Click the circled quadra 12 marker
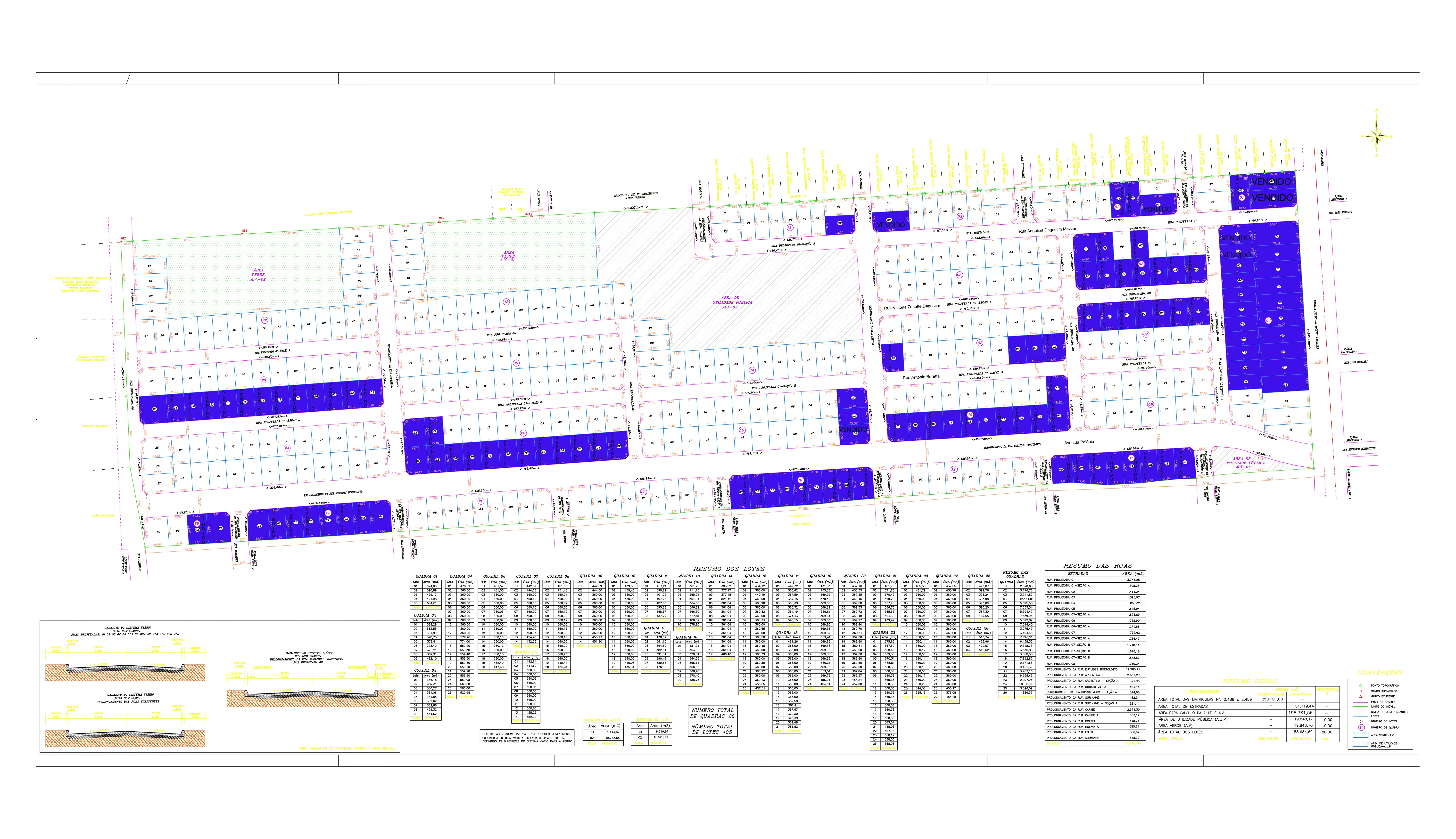Screen dimensions: 1456x839 pyautogui.click(x=954, y=469)
